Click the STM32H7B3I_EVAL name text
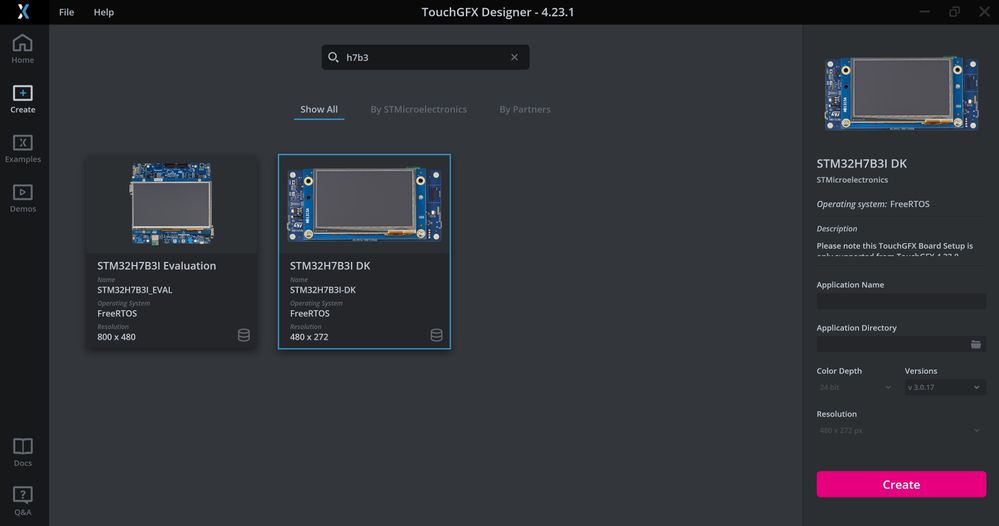Screen dimensions: 999x526 tap(135, 290)
